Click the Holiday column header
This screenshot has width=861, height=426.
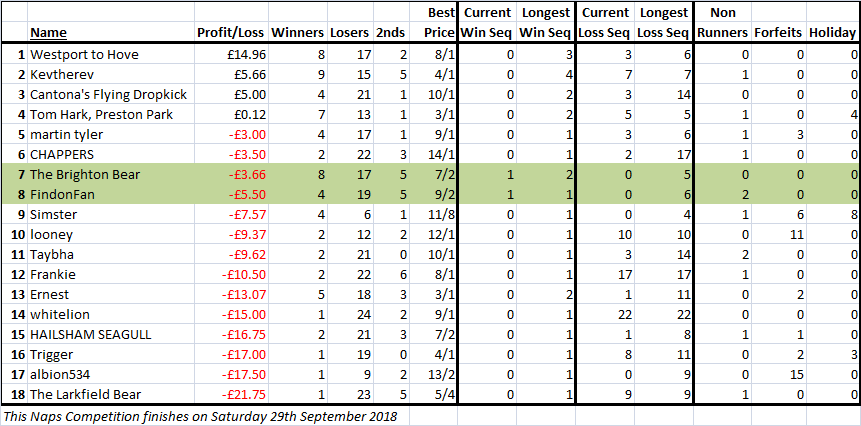(x=831, y=33)
